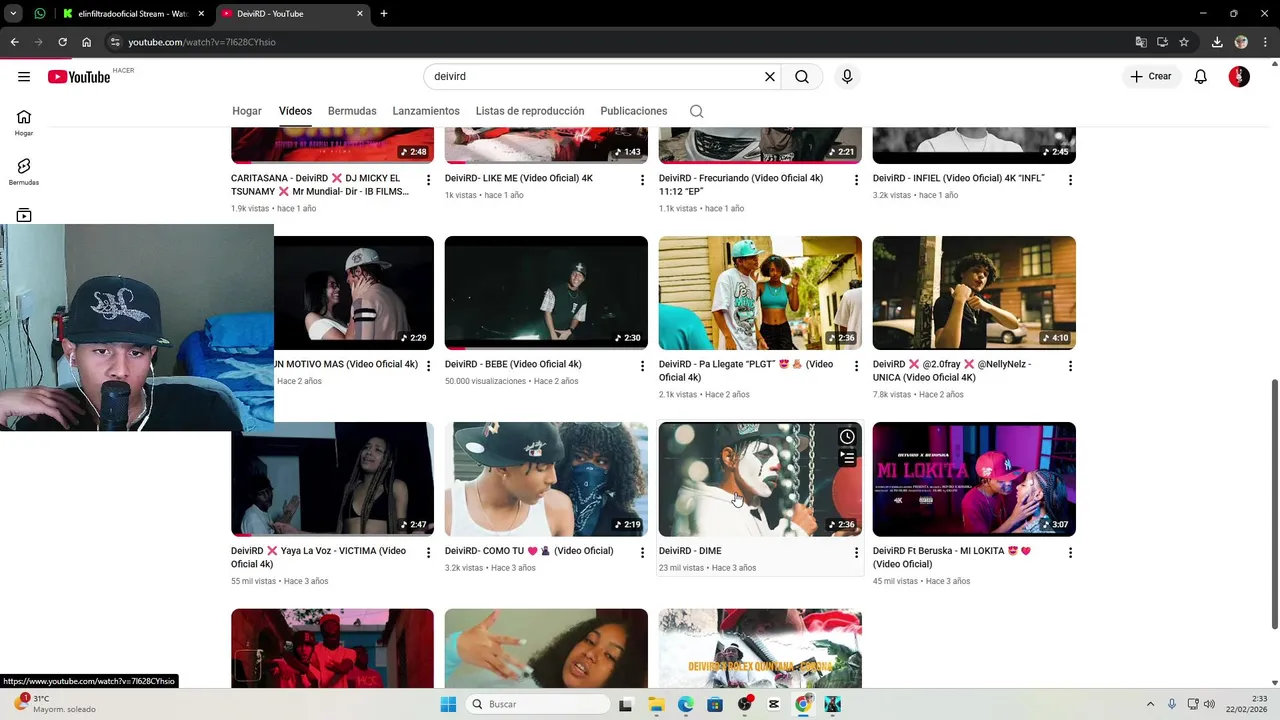Clear the search box with the X
Viewport: 1280px width, 720px height.
coord(770,77)
